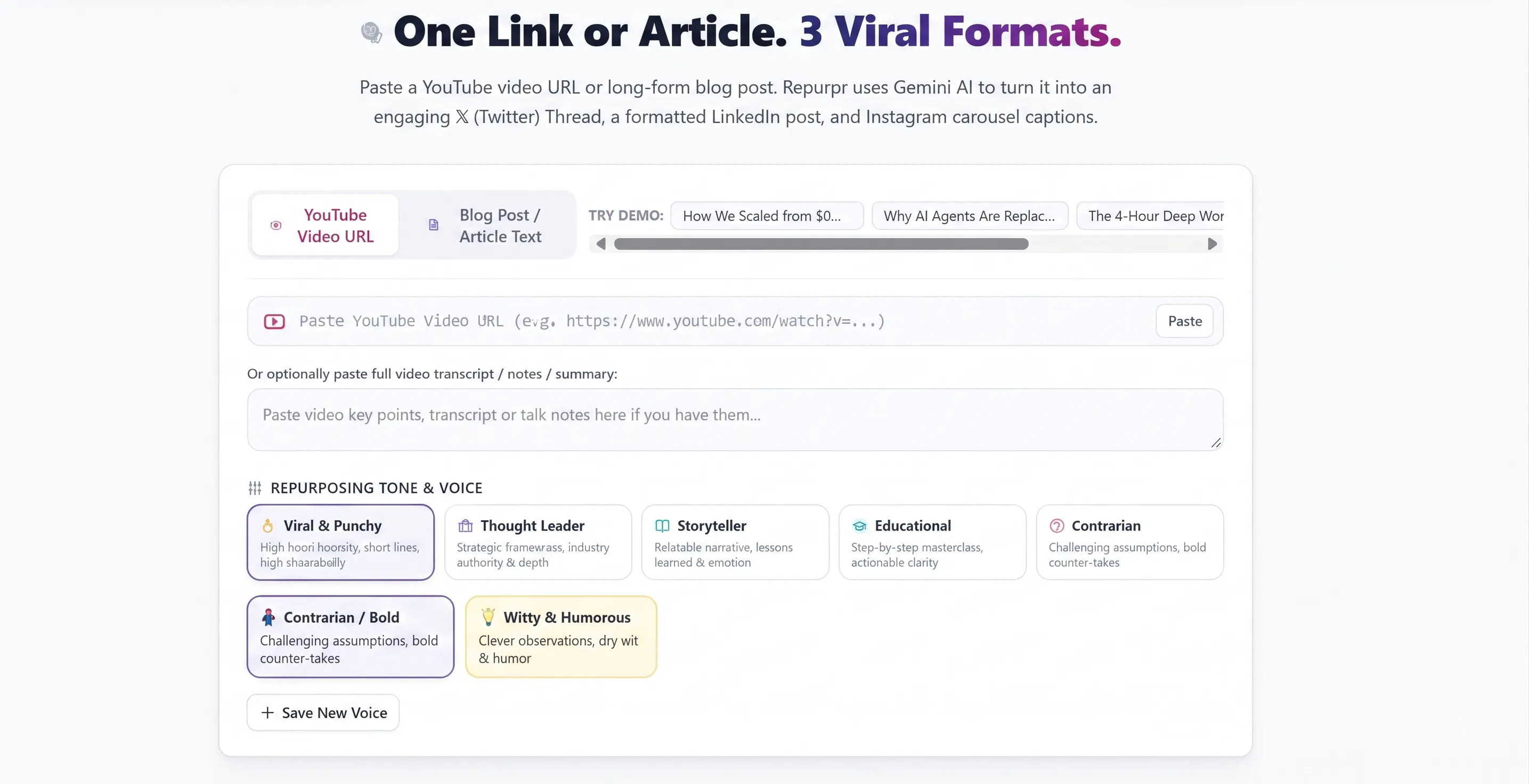Click the 'TRY DEMO:' label
The width and height of the screenshot is (1529, 784).
[626, 215]
